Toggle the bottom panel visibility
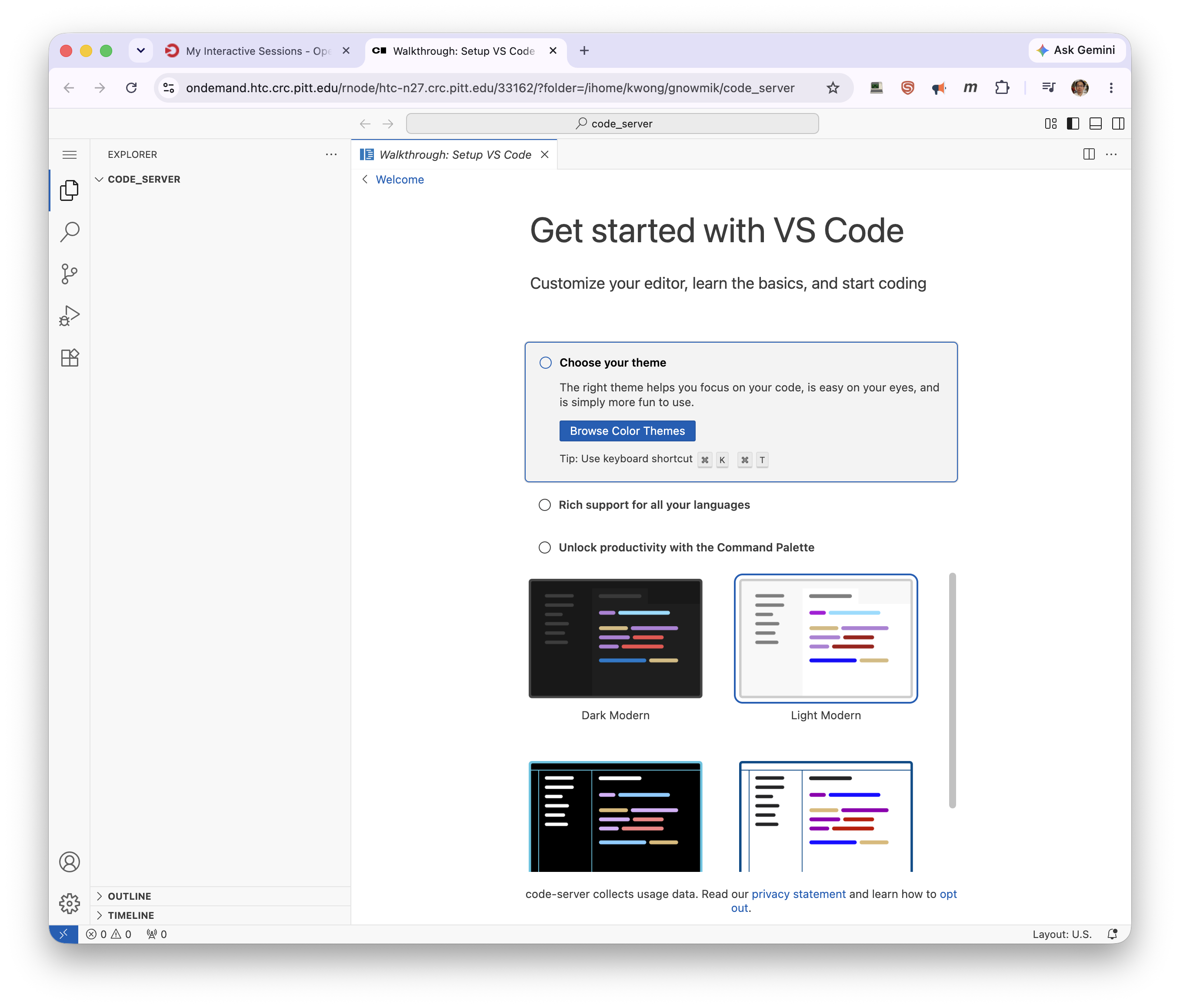This screenshot has height=1008, width=1180. pos(1095,123)
